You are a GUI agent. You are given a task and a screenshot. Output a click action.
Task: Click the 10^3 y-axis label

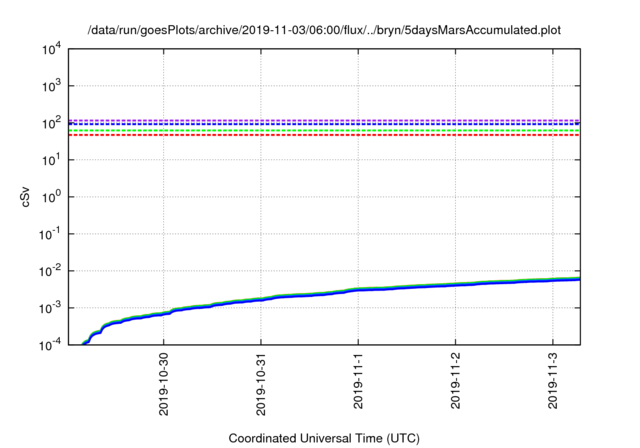click(52, 86)
